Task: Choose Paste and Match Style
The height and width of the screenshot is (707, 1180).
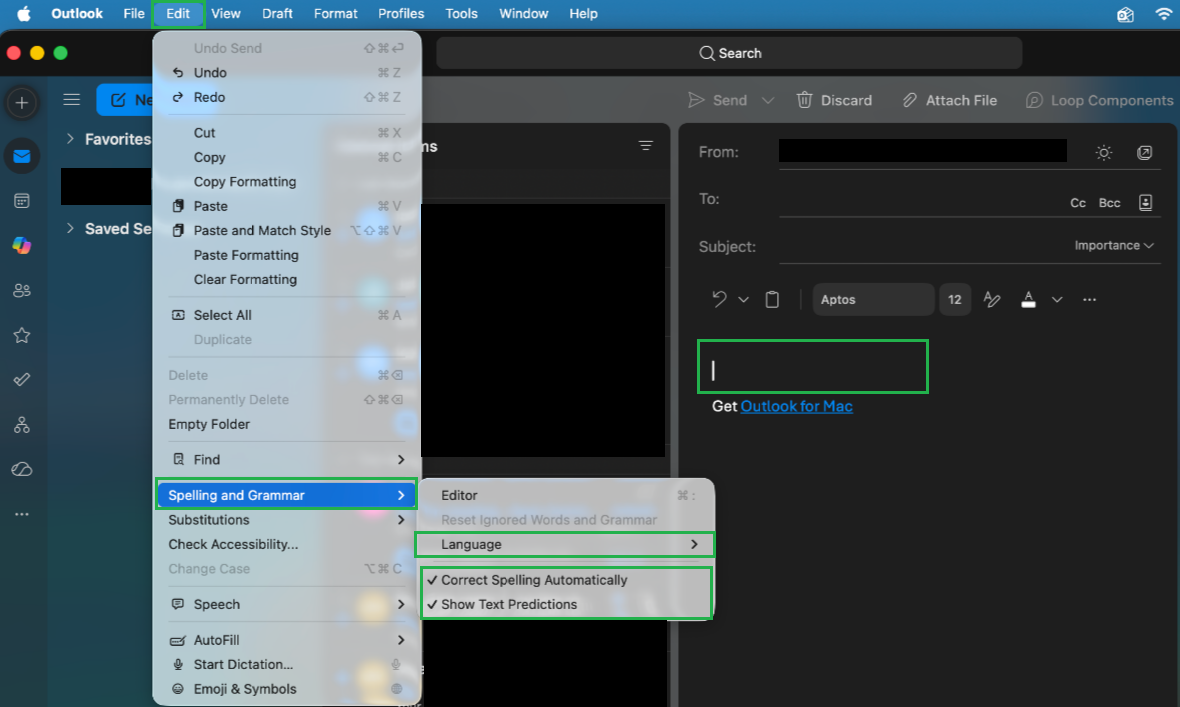Action: coord(287,230)
